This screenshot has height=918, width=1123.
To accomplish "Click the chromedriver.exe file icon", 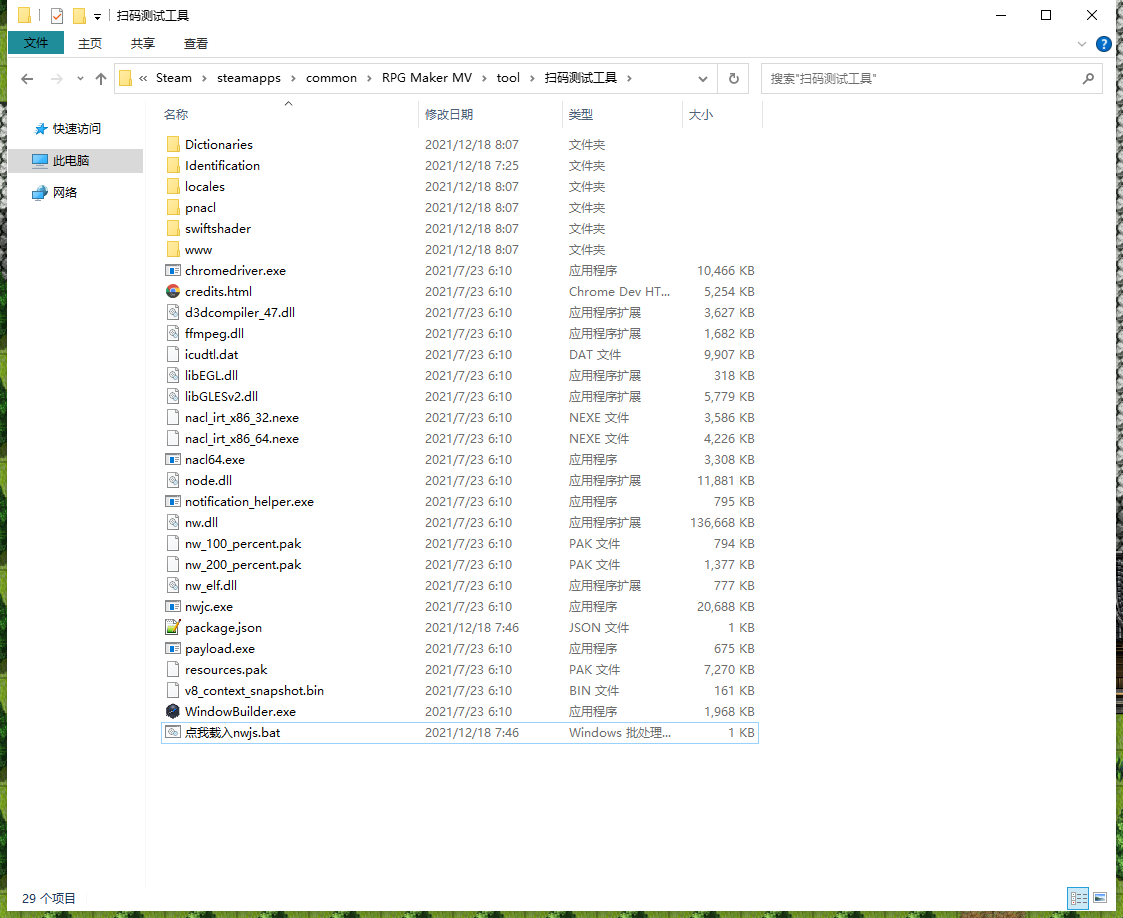I will (173, 271).
